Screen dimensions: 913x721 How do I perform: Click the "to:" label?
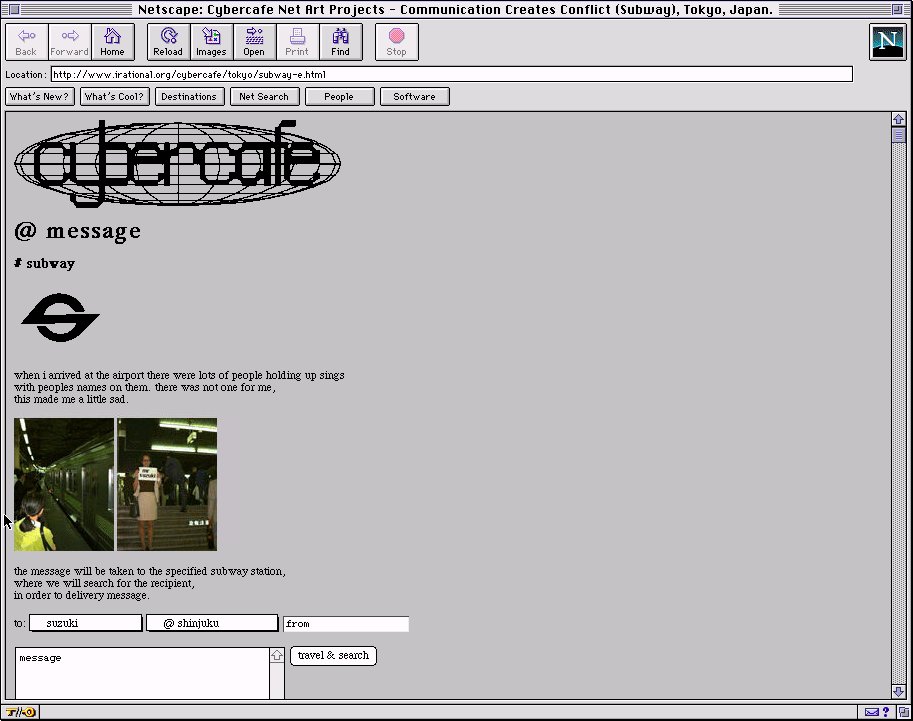(20, 624)
